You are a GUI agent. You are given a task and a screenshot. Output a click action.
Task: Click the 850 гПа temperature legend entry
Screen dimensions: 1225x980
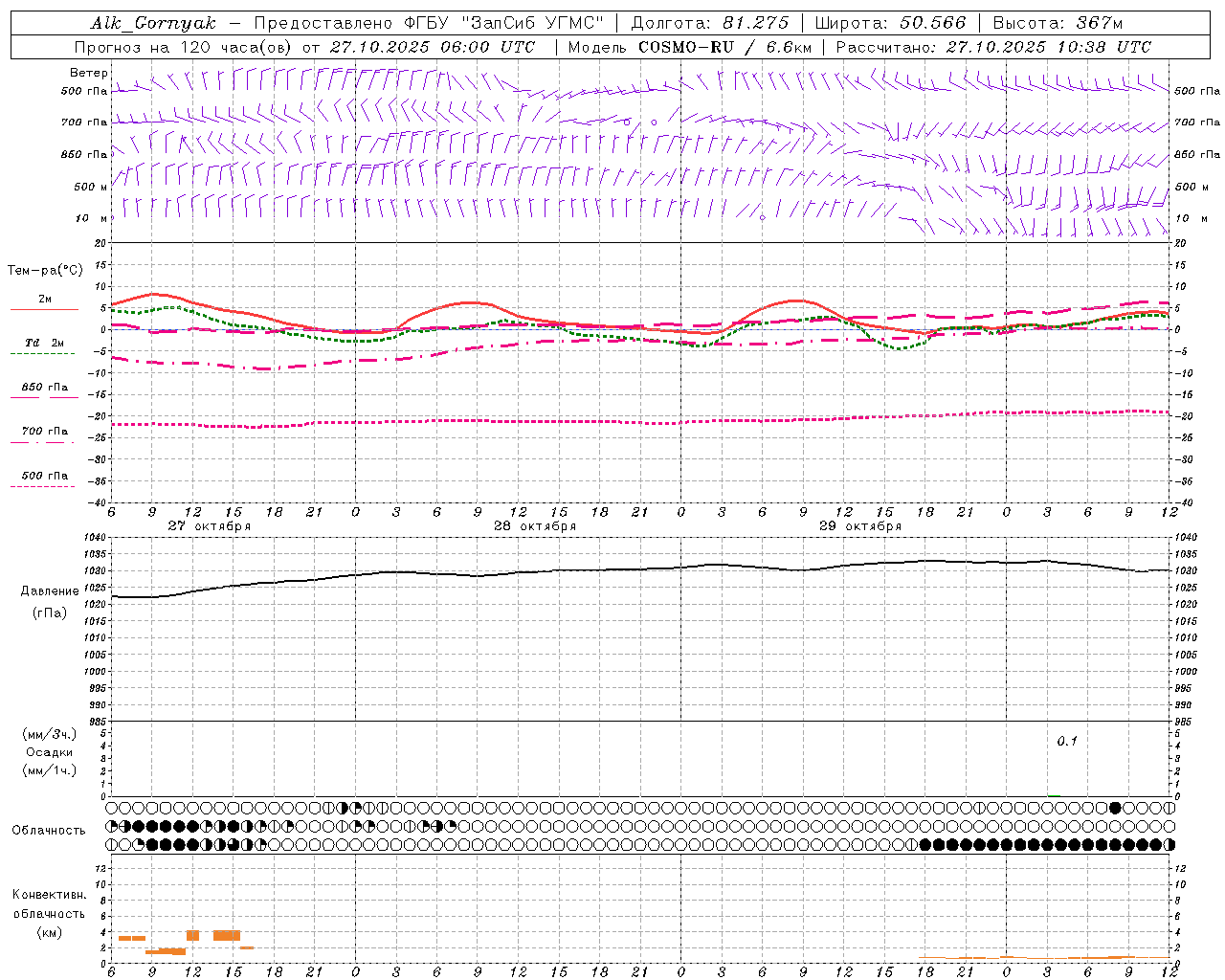[44, 390]
